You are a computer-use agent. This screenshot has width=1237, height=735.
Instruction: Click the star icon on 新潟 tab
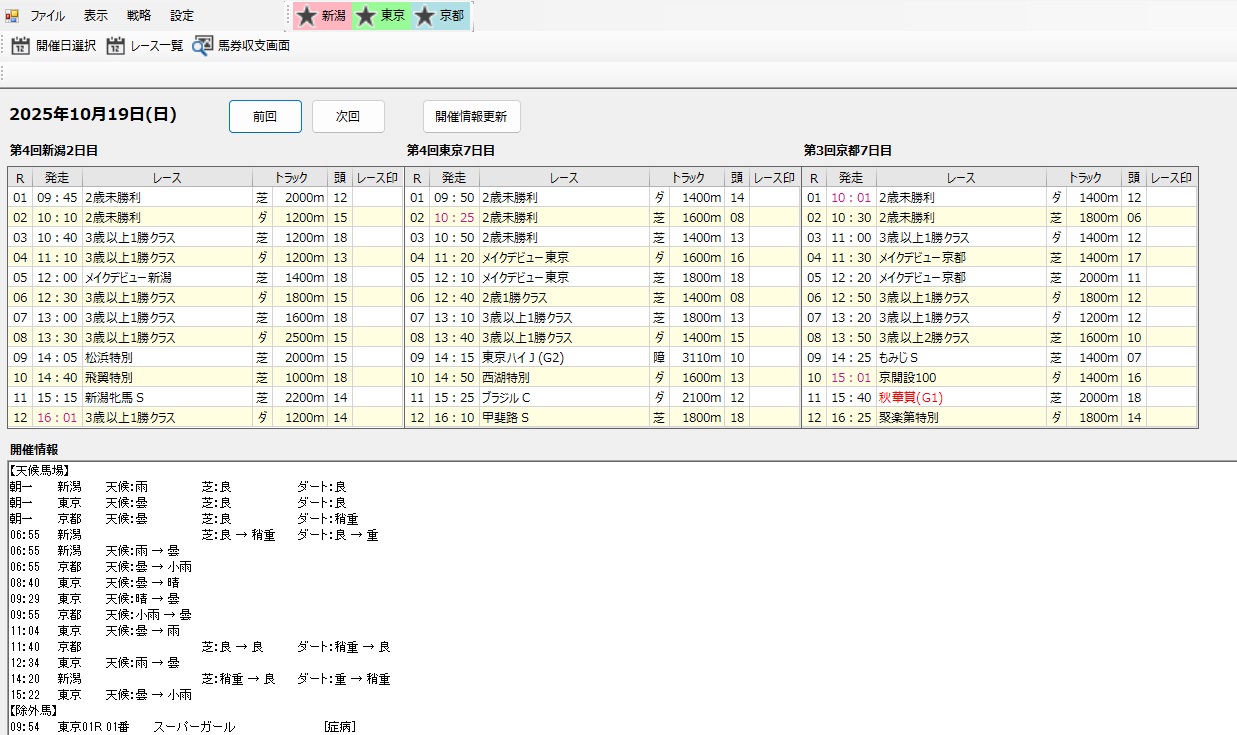(x=307, y=16)
